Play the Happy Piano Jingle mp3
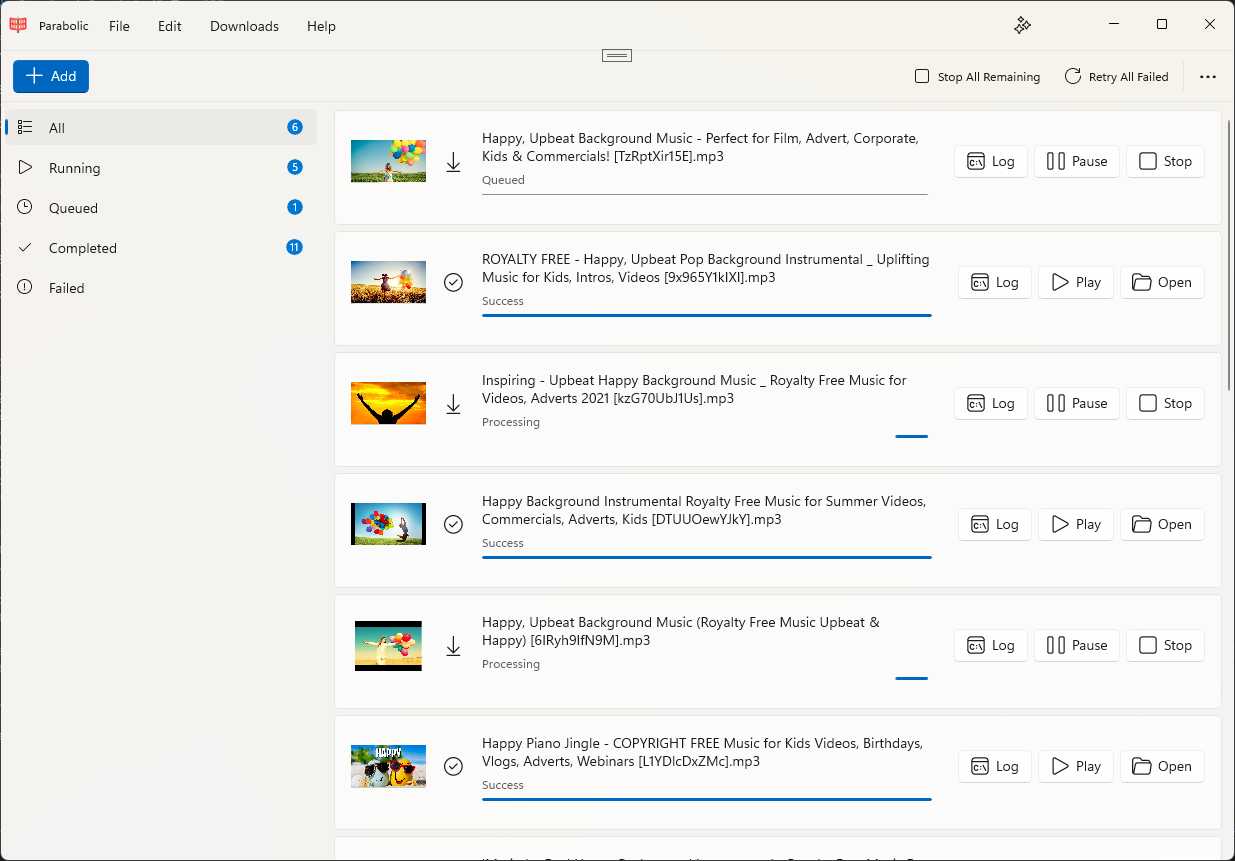Viewport: 1235px width, 861px height. coord(1076,766)
